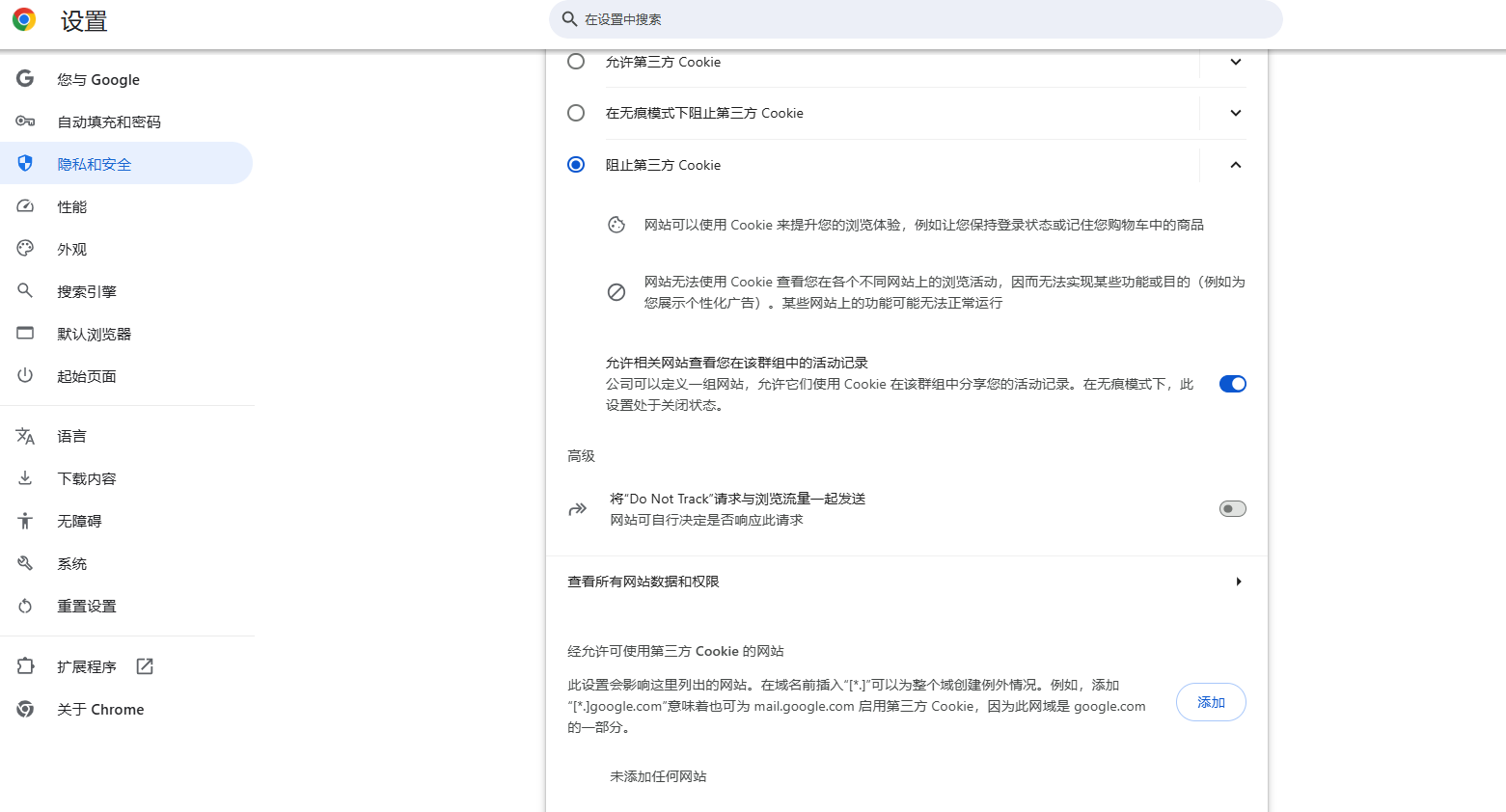Image resolution: width=1506 pixels, height=812 pixels.
Task: Select the 允许第三方 Cookie radio button
Action: (x=576, y=62)
